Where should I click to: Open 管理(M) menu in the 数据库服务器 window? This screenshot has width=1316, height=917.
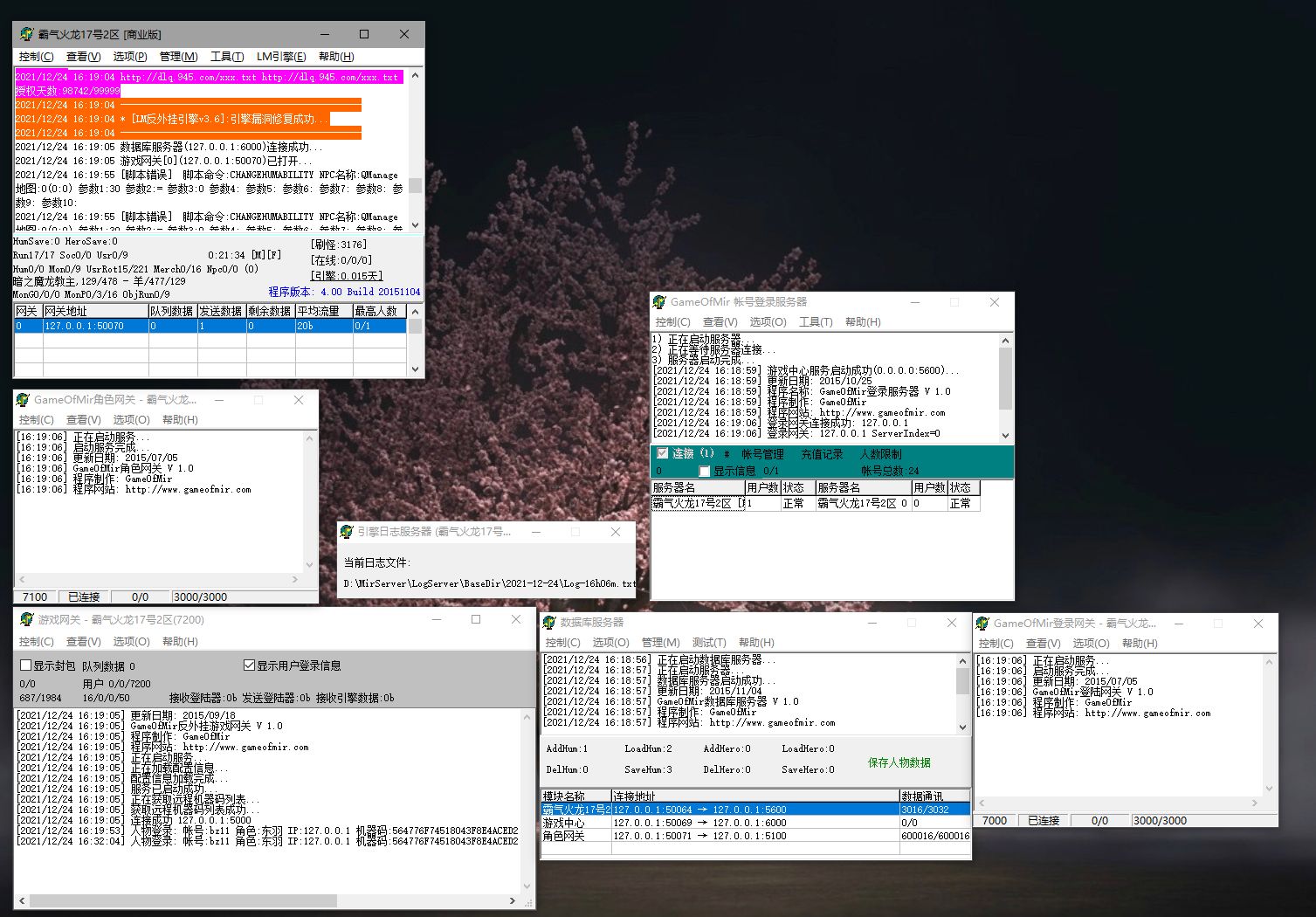[x=660, y=643]
